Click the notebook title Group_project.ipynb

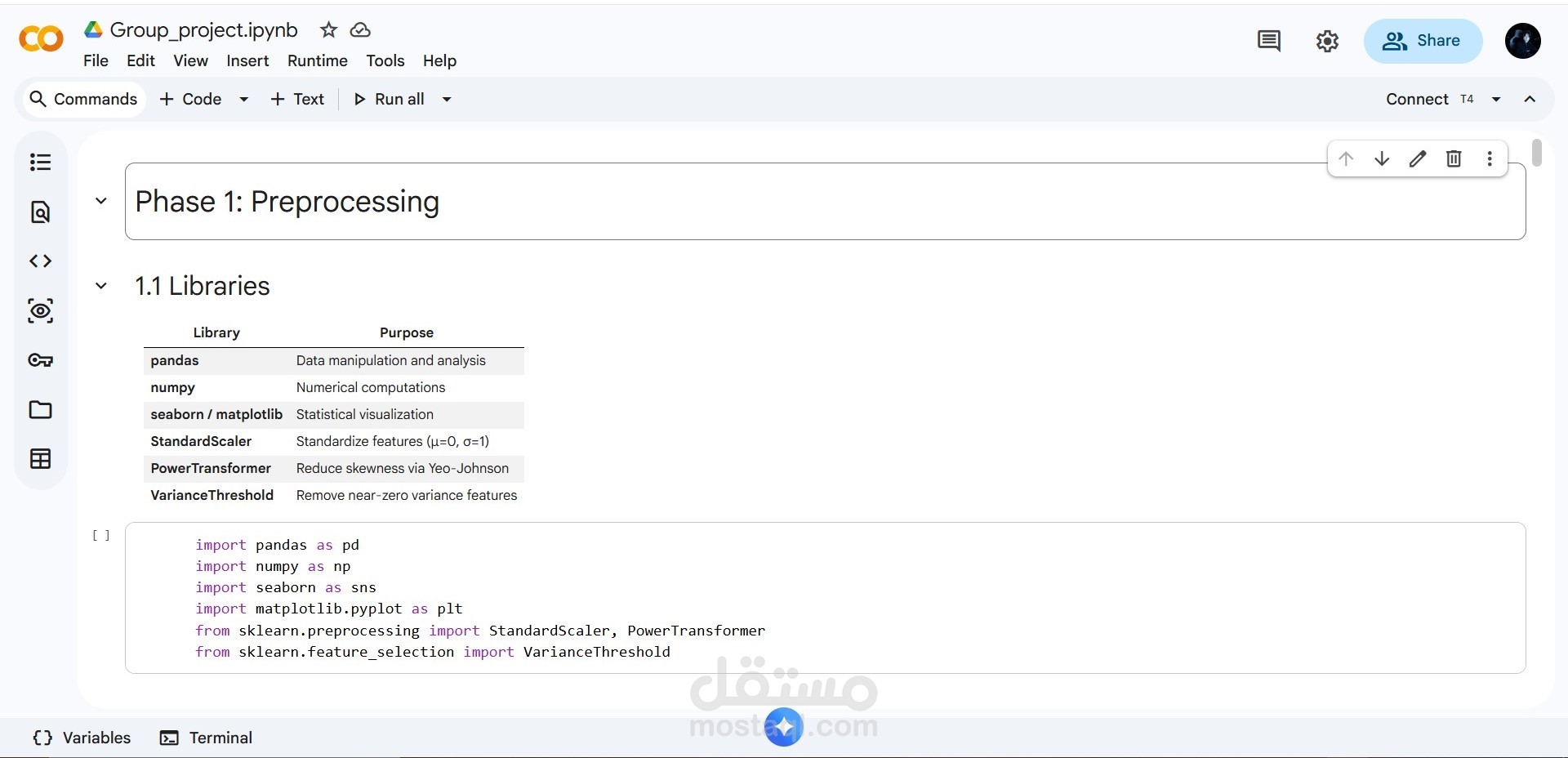(x=203, y=30)
